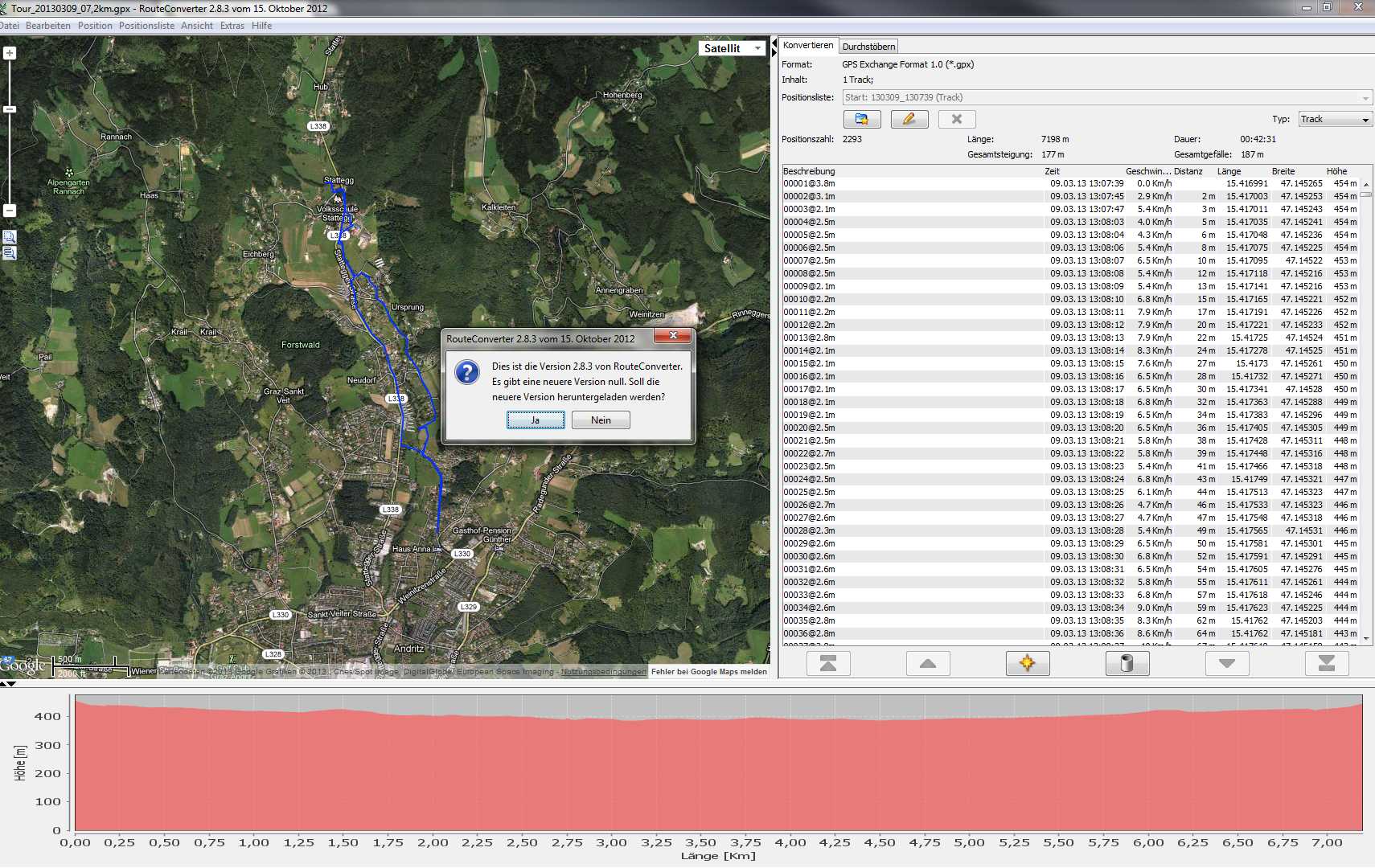Click the move position up arrow
The width and height of the screenshot is (1375, 868).
tap(927, 663)
